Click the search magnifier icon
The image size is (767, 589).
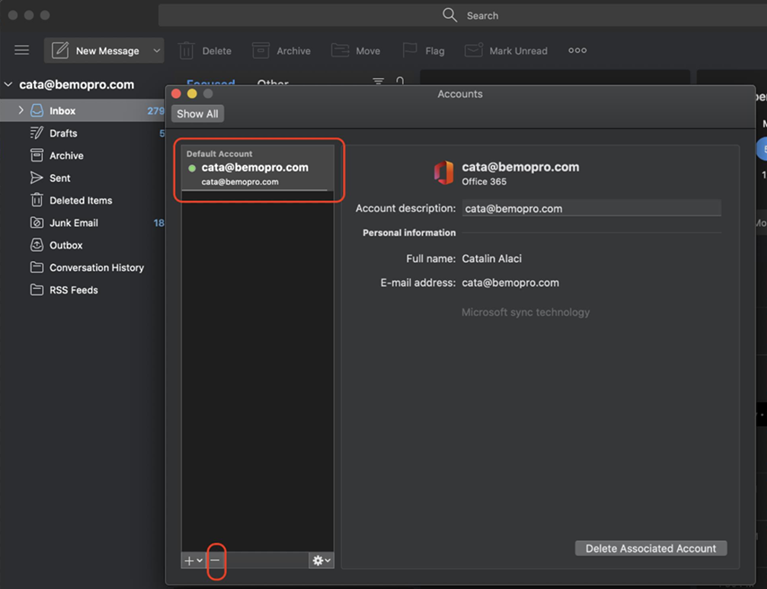450,15
